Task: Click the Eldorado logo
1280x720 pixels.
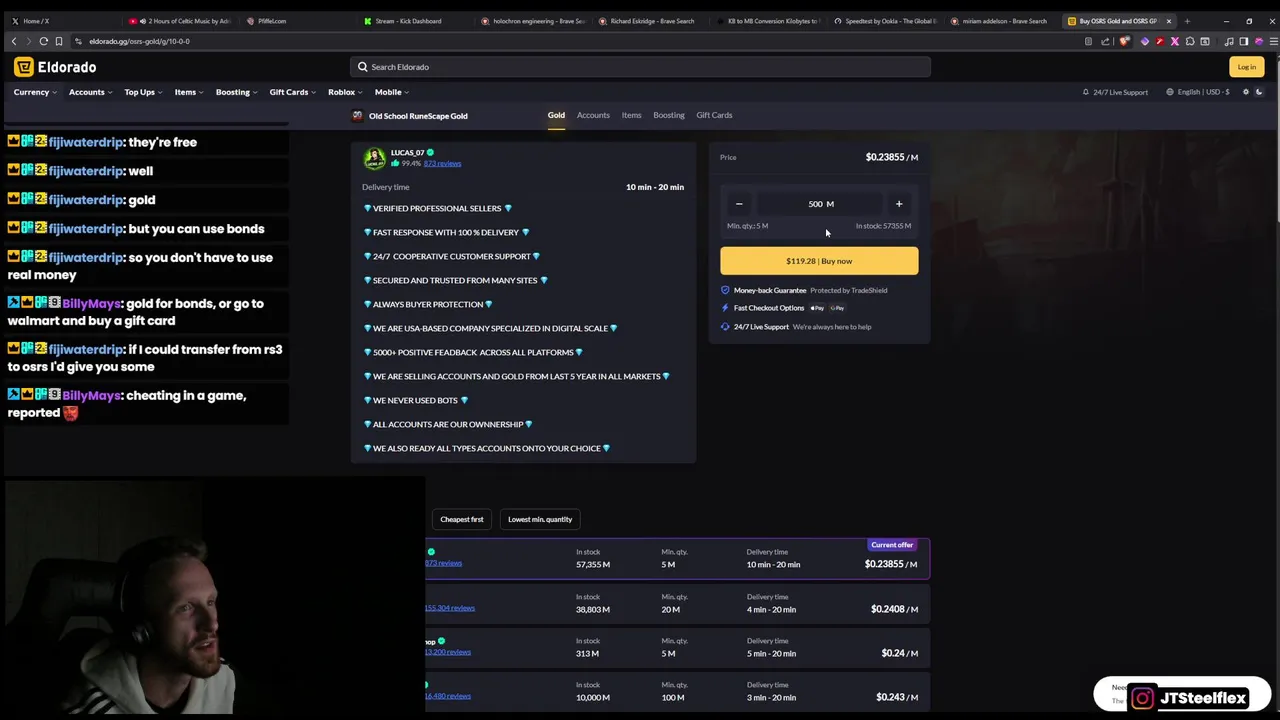Action: [55, 67]
